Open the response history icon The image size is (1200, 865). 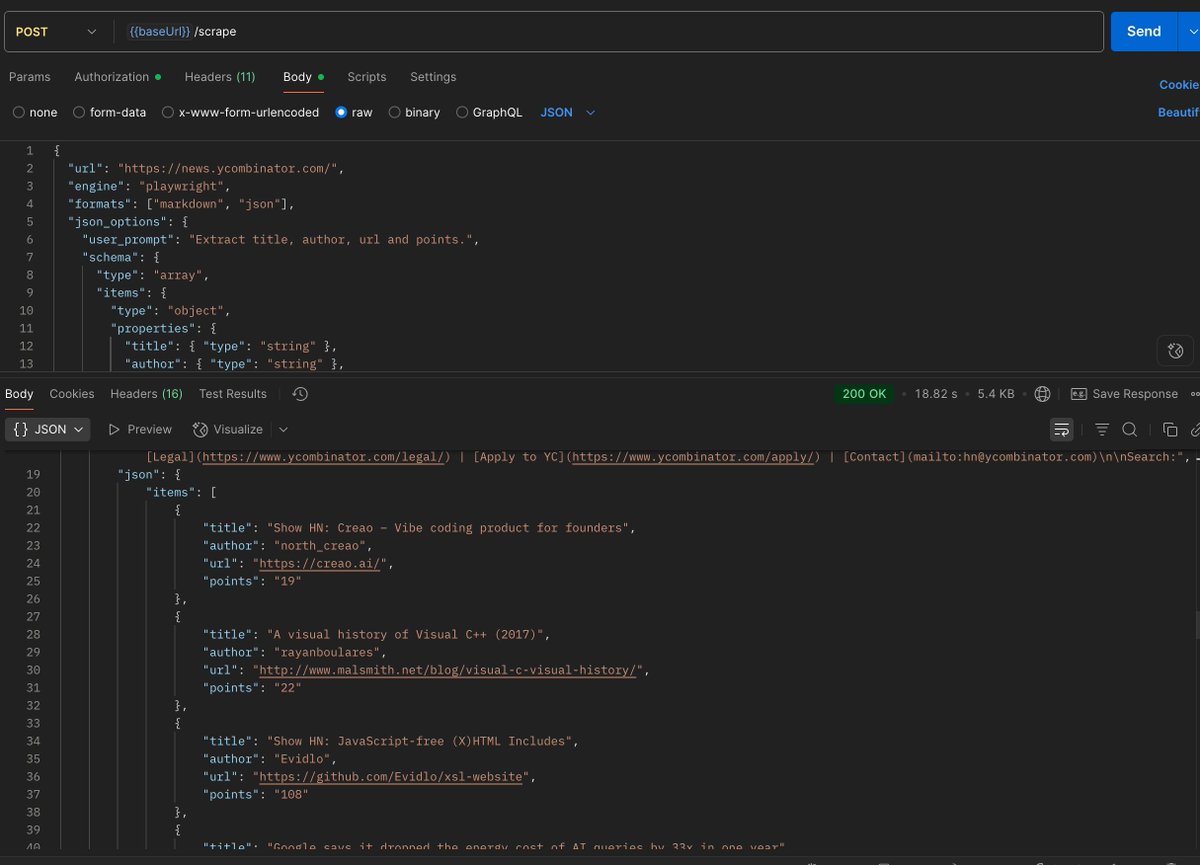click(300, 394)
